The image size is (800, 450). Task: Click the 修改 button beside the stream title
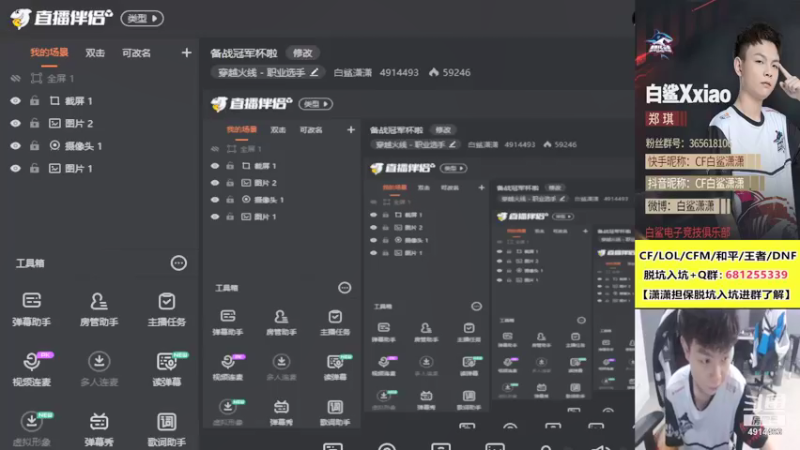tap(303, 53)
